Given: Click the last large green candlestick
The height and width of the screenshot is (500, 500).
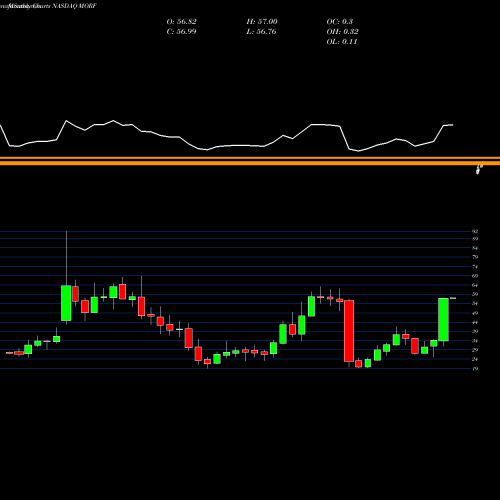Looking at the screenshot, I should pos(443,319).
